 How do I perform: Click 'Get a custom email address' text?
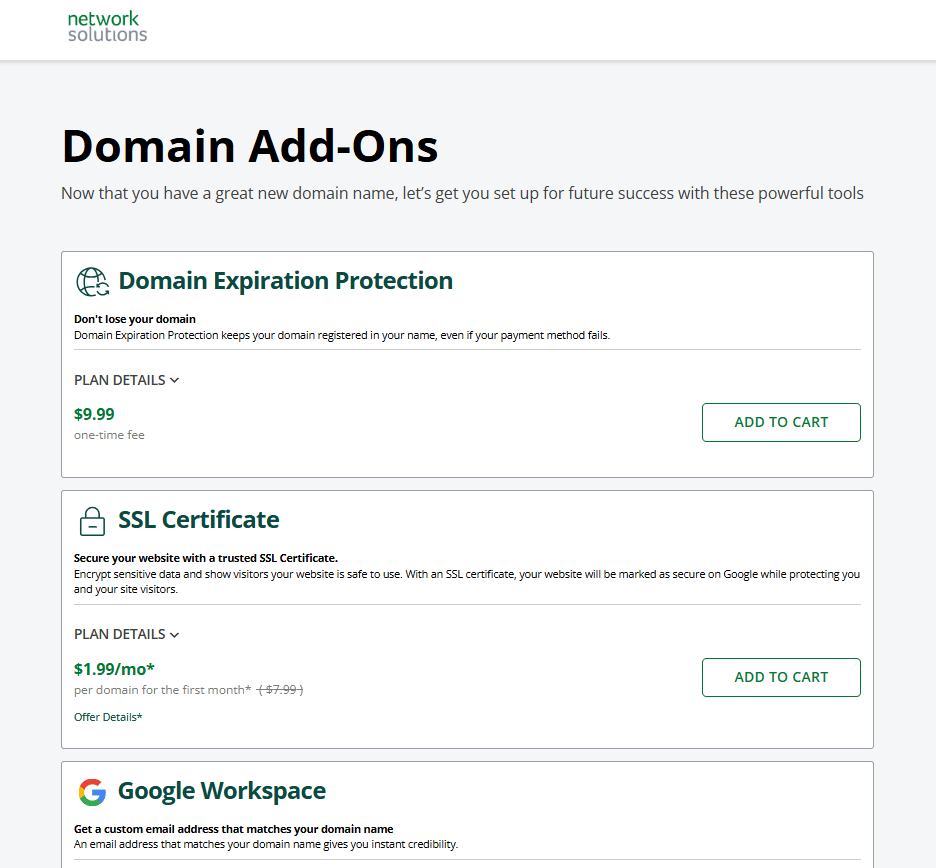[233, 829]
